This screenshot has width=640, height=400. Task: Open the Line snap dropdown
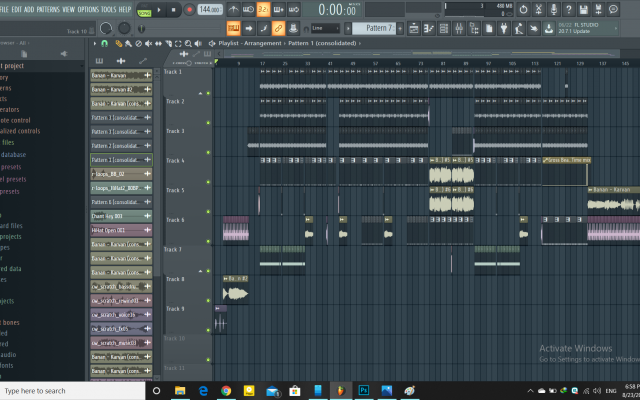pyautogui.click(x=325, y=29)
